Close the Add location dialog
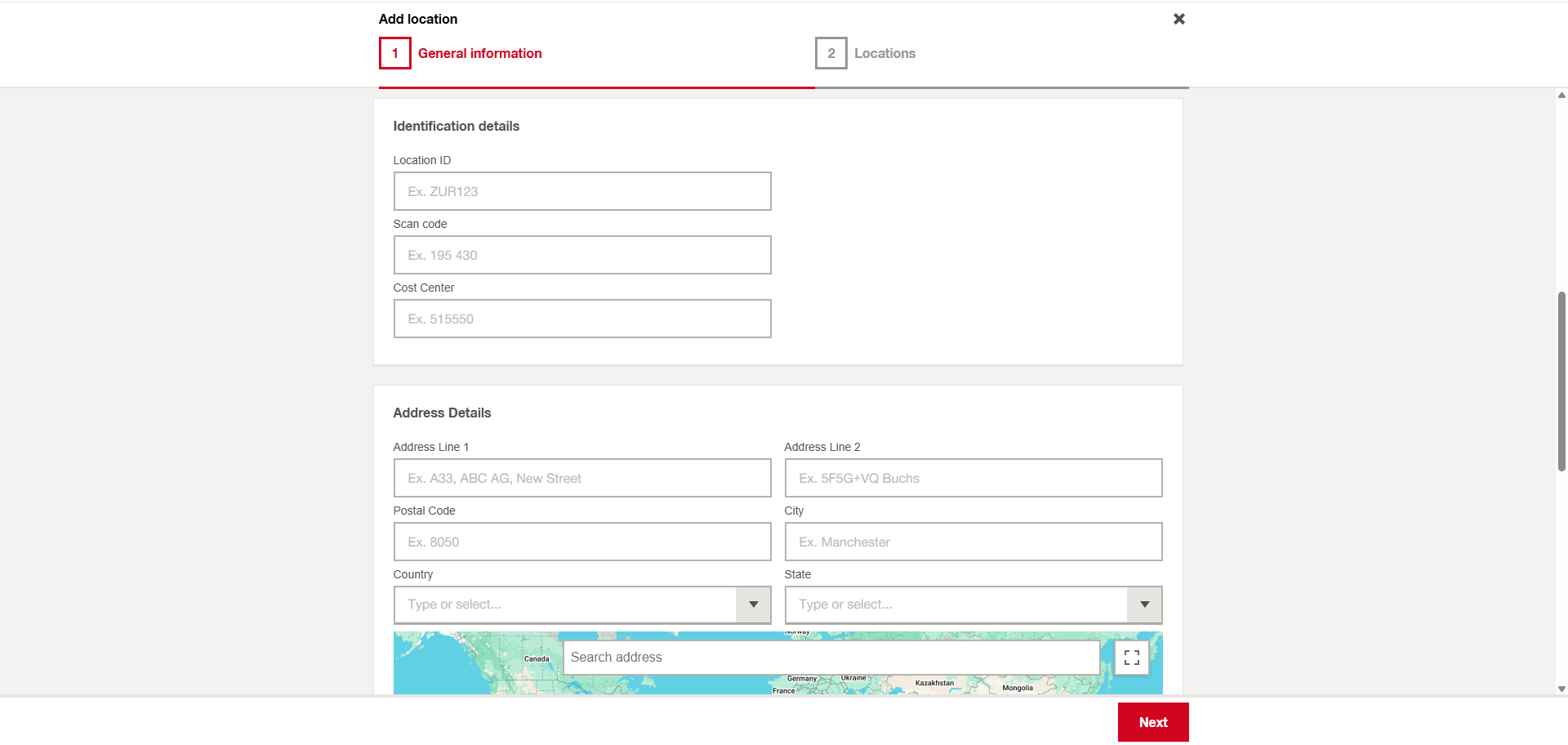 point(1178,19)
